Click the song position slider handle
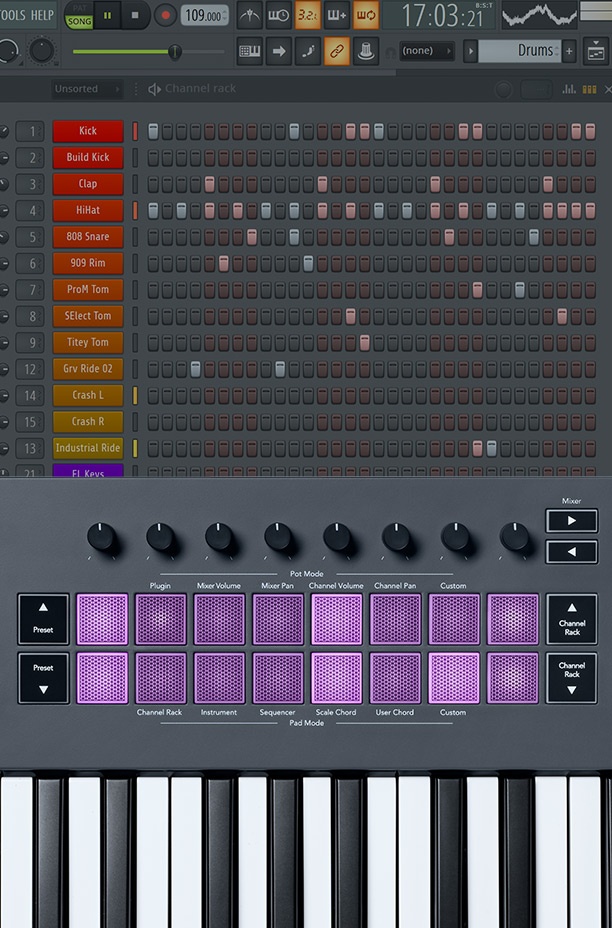This screenshot has width=612, height=928. pos(175,51)
